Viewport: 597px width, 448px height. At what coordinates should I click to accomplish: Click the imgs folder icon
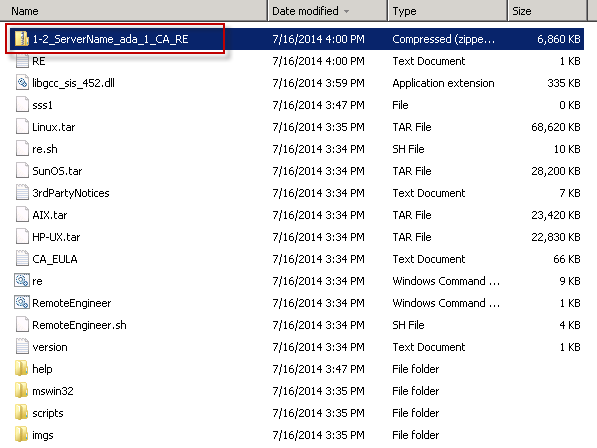coord(21,435)
